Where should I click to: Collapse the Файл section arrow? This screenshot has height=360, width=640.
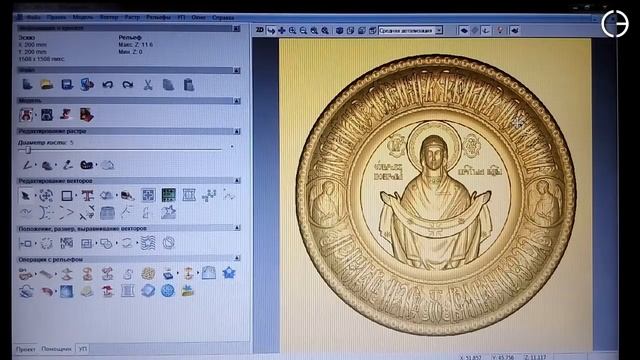coord(236,71)
